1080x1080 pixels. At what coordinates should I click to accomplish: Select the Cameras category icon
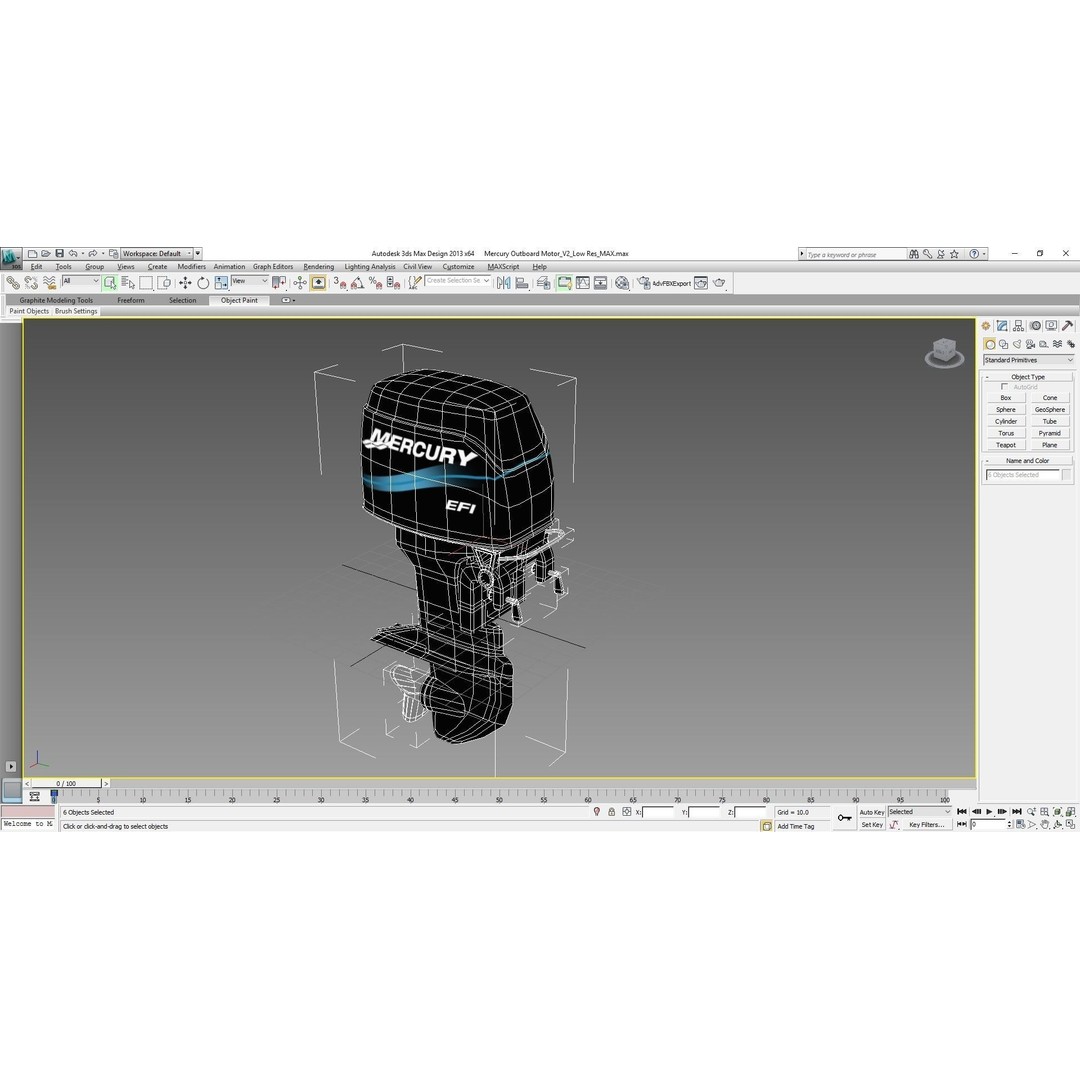click(x=1030, y=344)
